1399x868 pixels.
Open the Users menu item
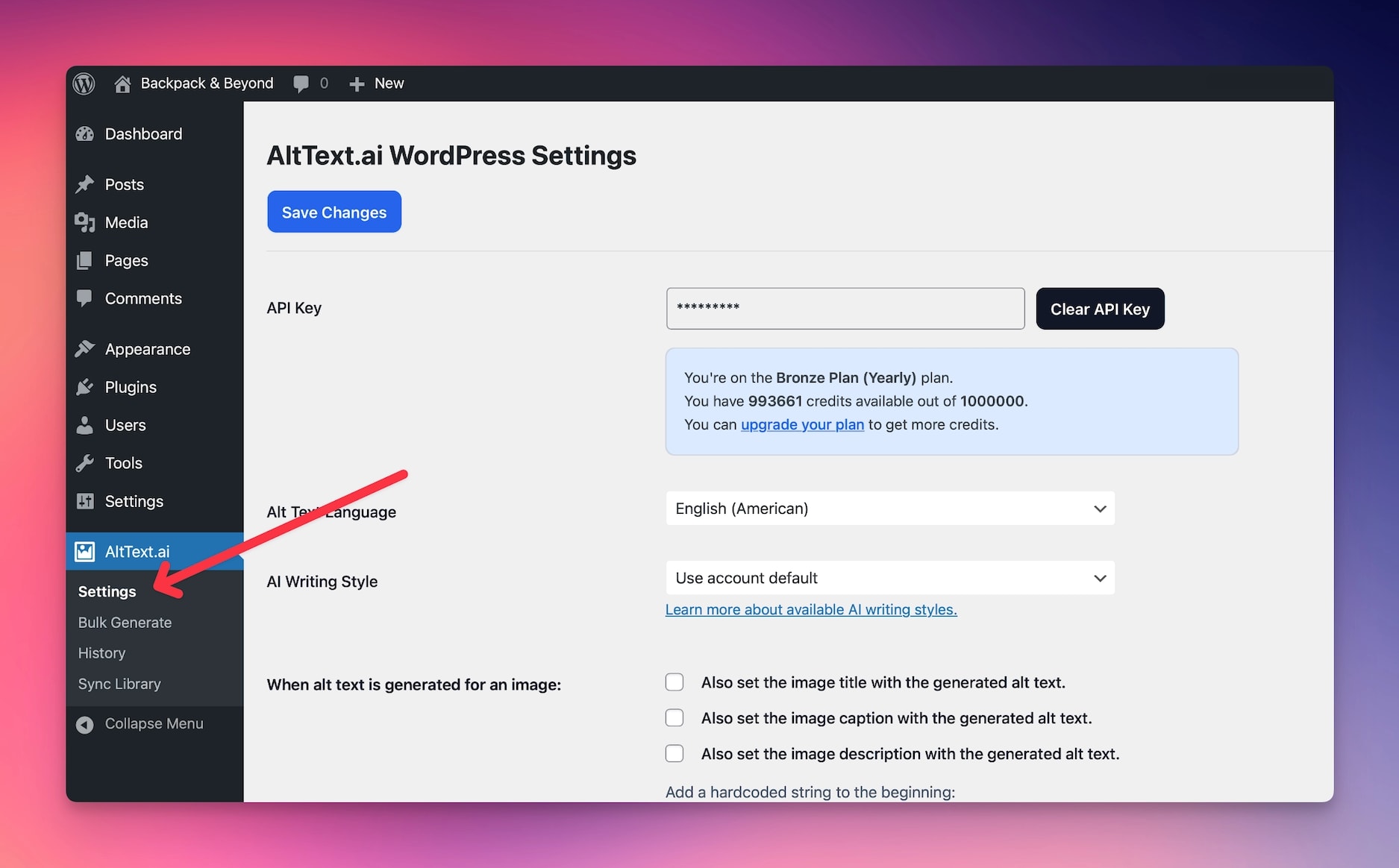click(154, 425)
